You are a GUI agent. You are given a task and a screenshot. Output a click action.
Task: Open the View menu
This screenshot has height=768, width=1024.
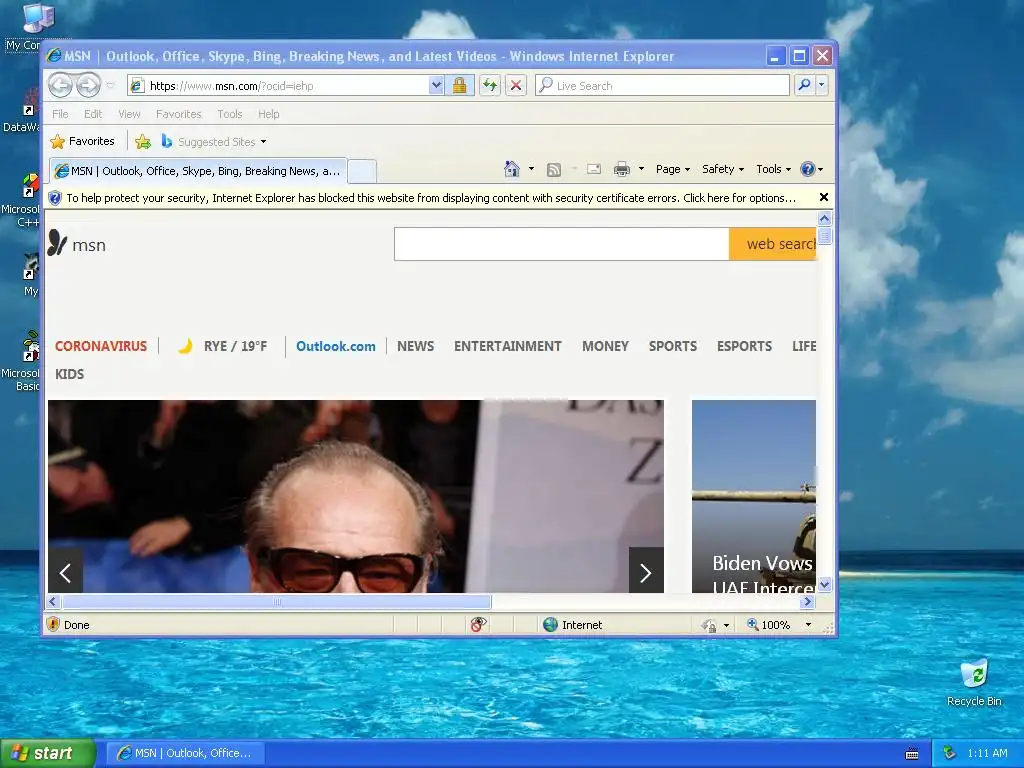[129, 114]
